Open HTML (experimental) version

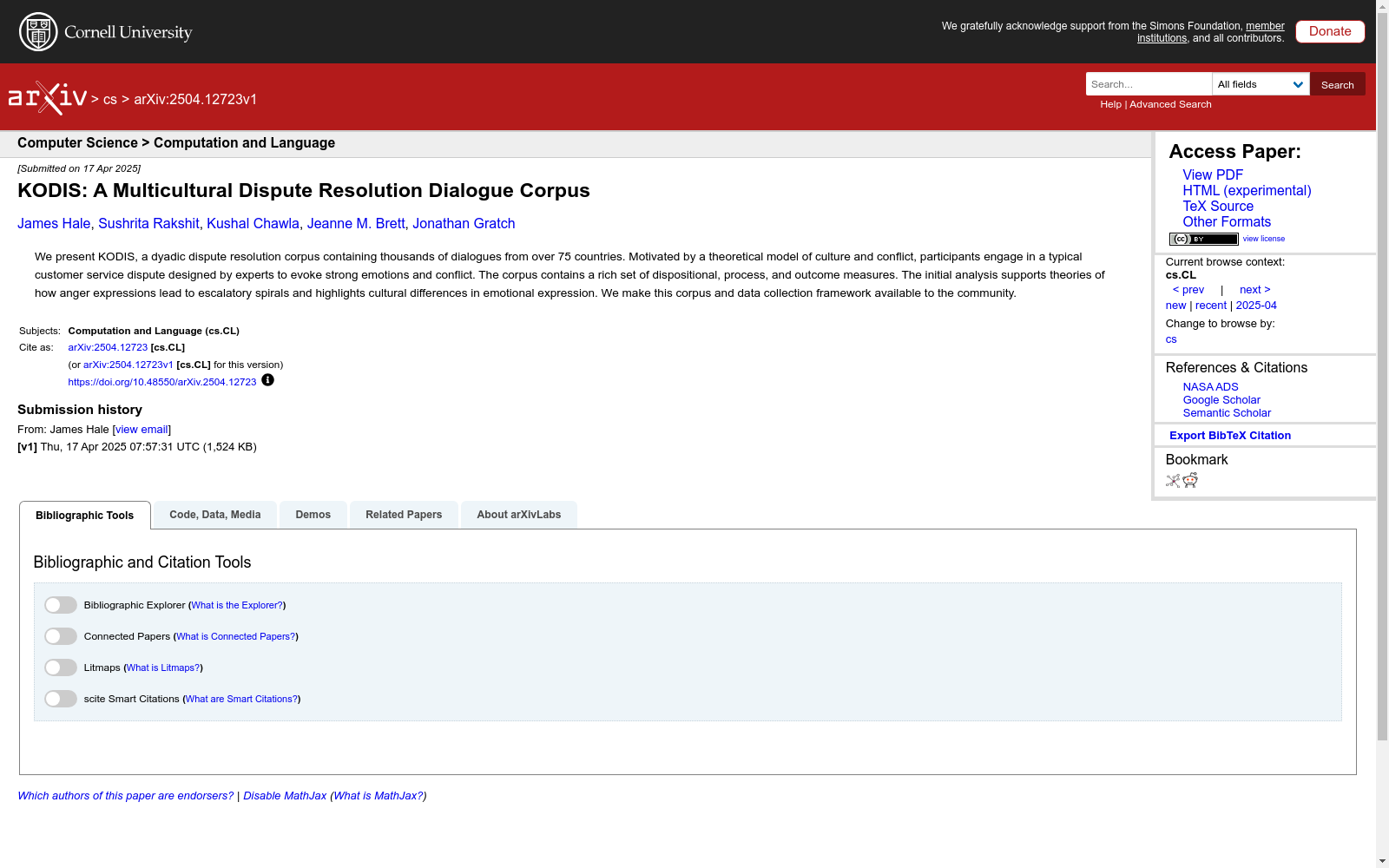(1247, 191)
